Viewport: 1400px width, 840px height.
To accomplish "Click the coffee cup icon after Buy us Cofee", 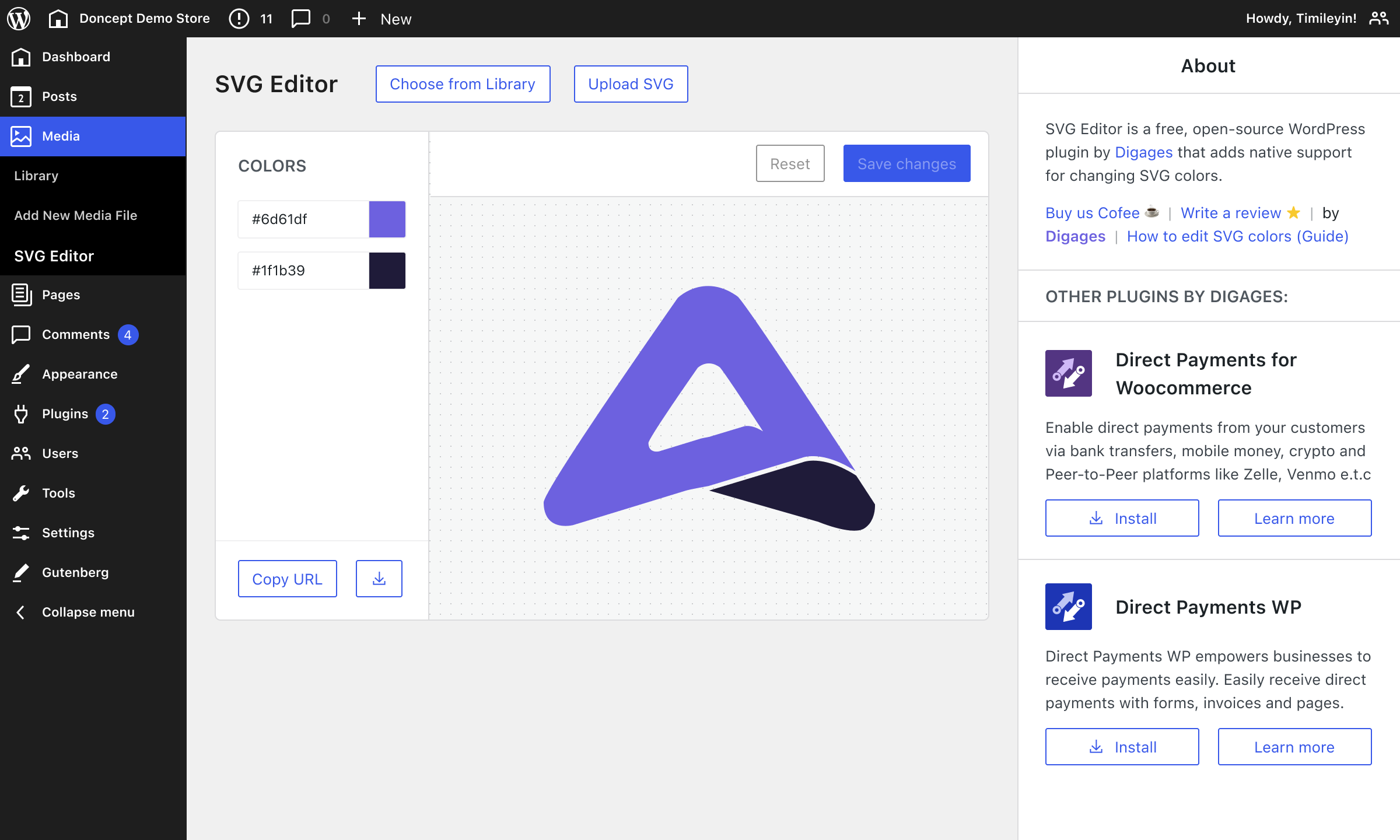I will (x=1151, y=213).
